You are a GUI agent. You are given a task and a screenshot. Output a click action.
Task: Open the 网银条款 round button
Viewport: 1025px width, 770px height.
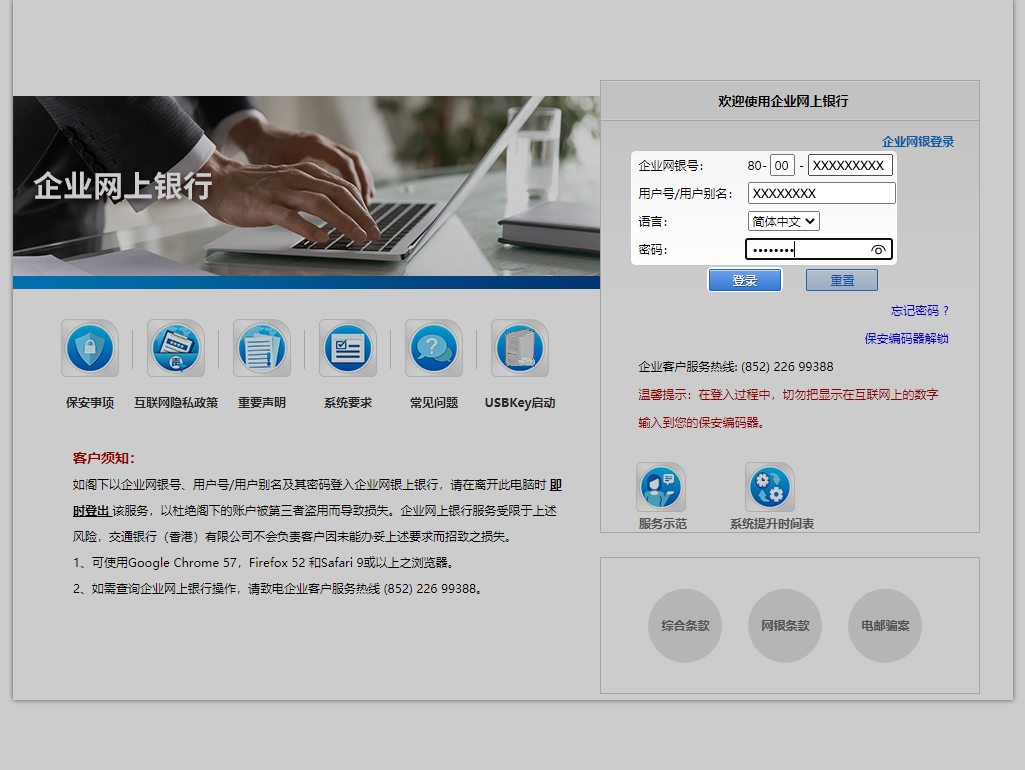[x=785, y=626]
